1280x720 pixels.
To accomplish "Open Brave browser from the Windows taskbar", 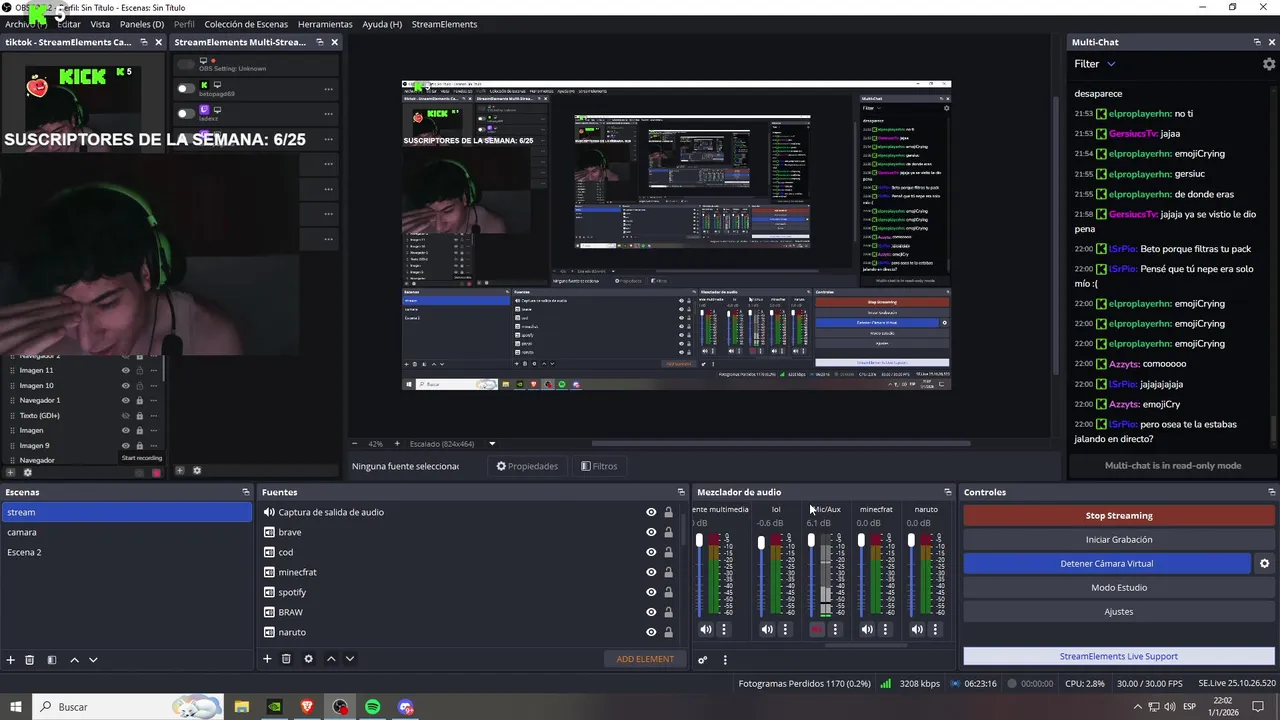I will [307, 707].
